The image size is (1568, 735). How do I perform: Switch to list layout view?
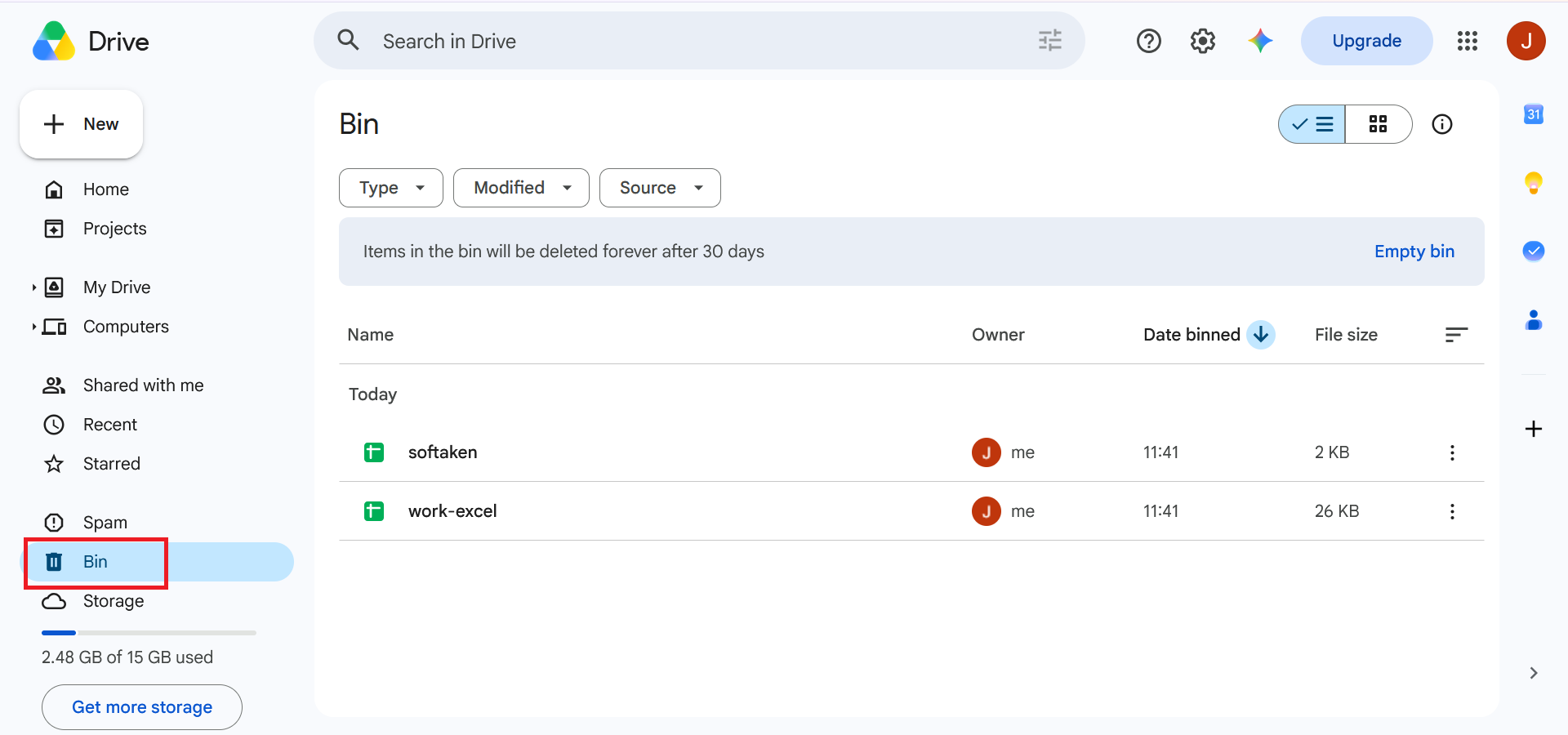[x=1312, y=124]
